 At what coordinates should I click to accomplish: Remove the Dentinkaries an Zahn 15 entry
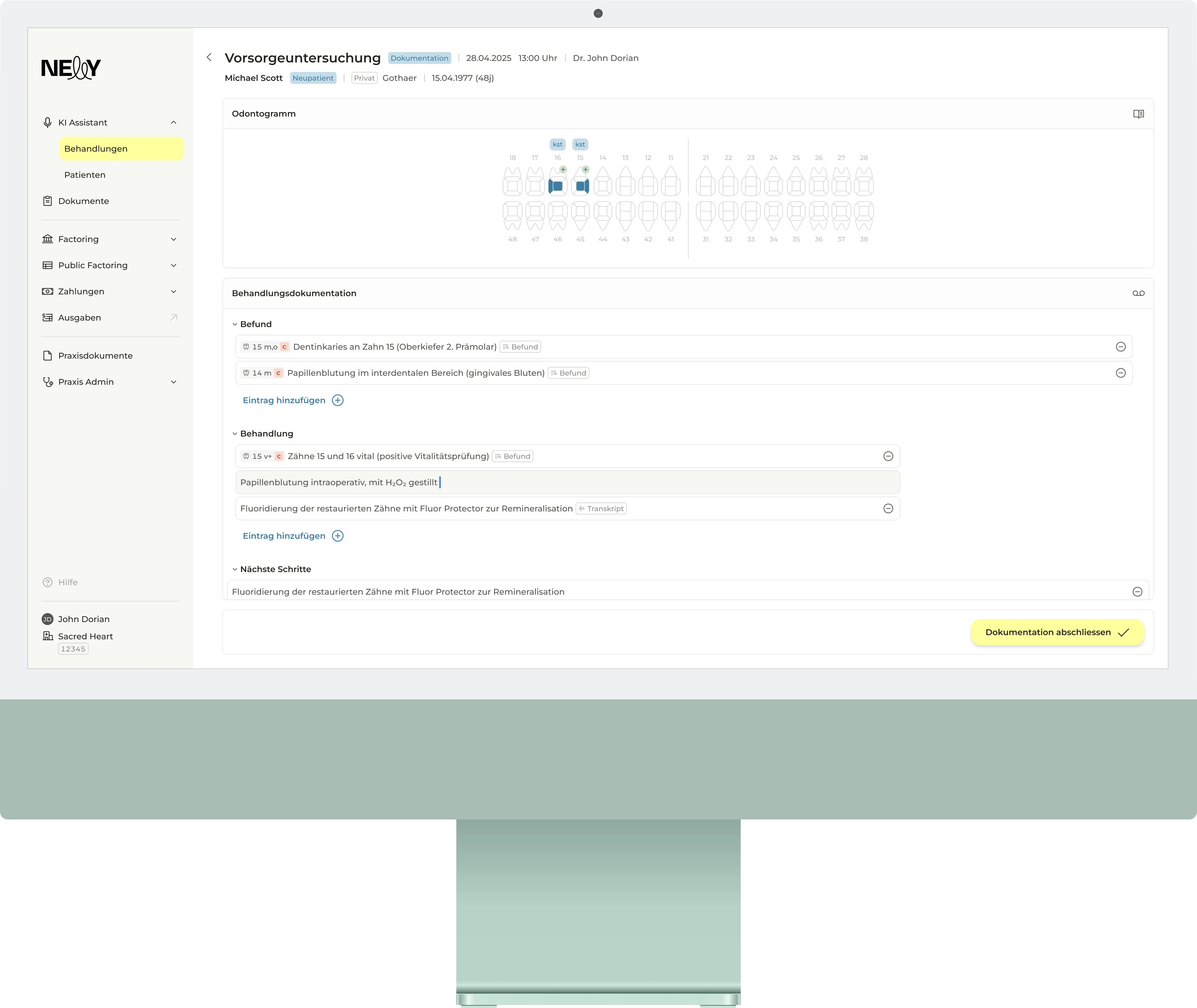pyautogui.click(x=1120, y=347)
